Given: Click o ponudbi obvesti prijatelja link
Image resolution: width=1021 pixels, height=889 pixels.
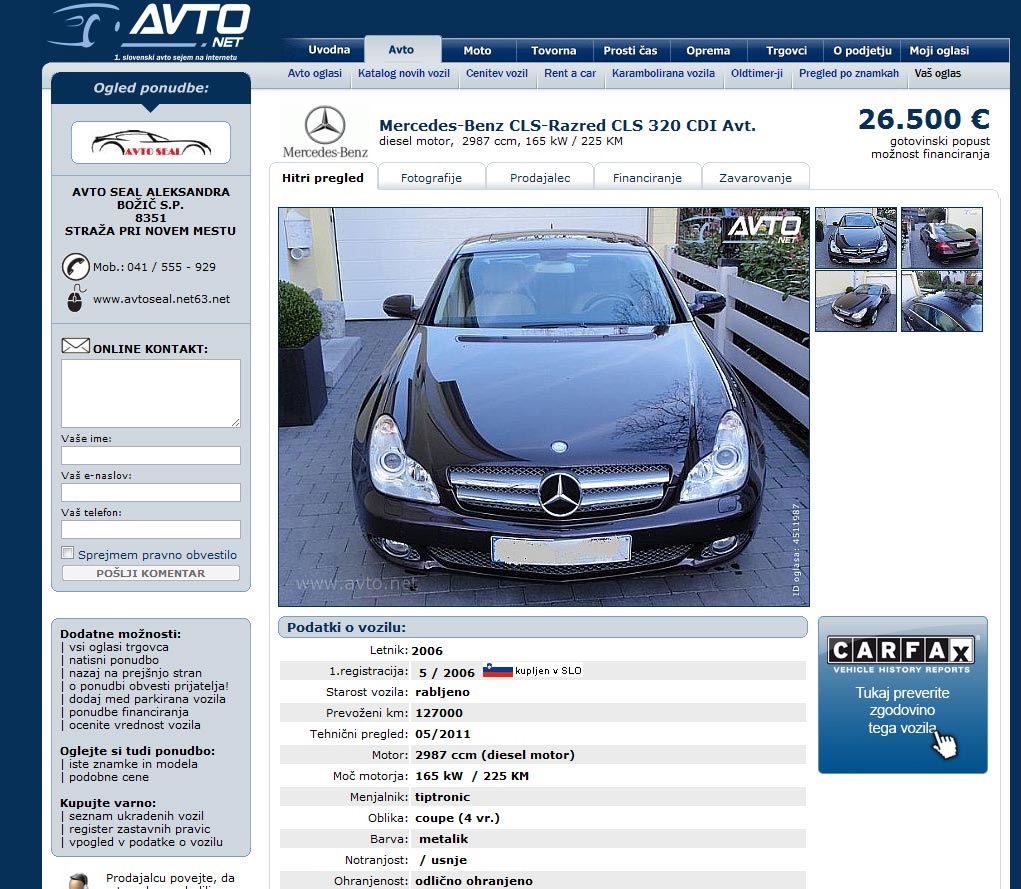Looking at the screenshot, I should [148, 686].
